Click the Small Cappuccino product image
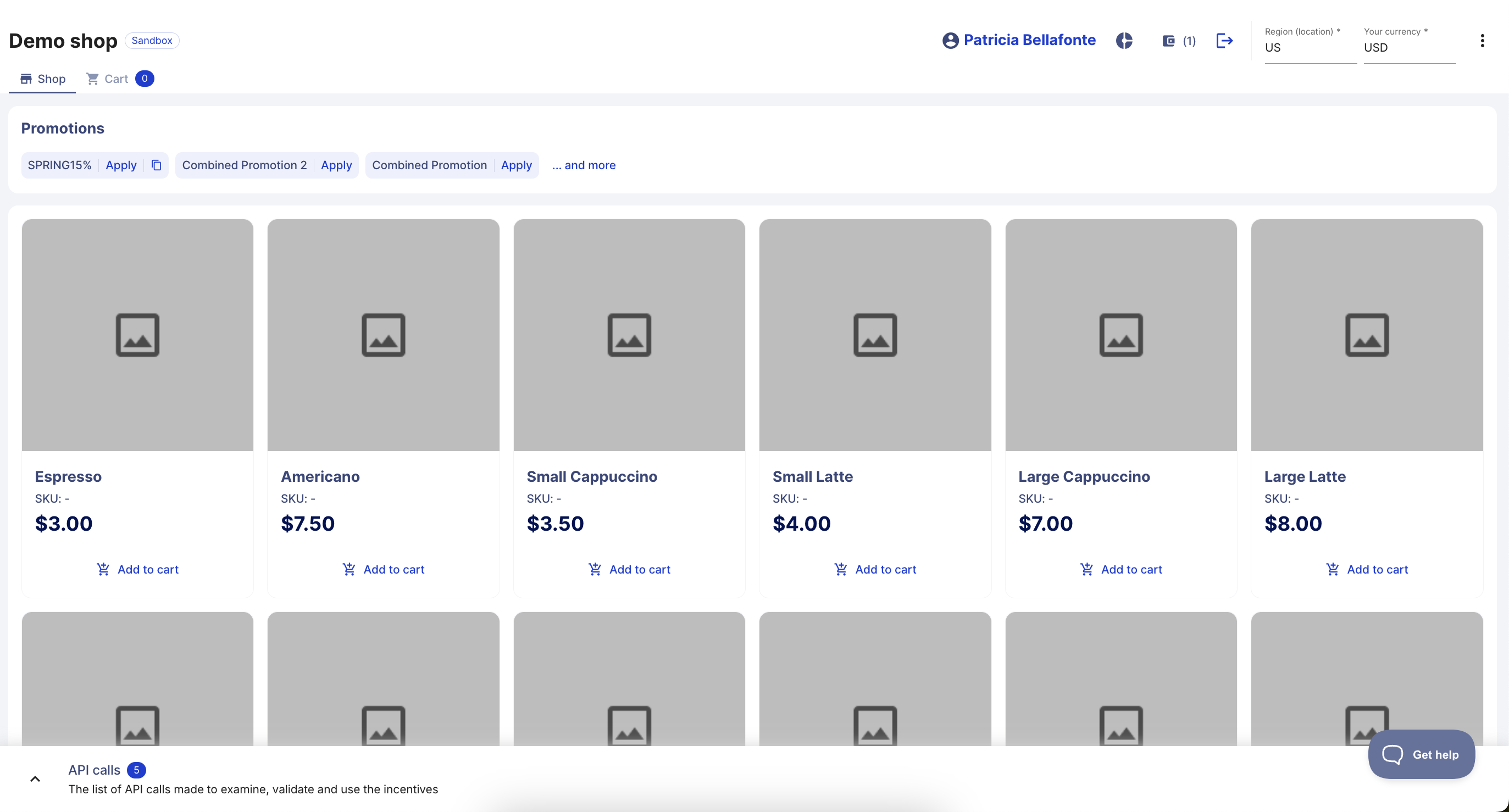 point(629,335)
